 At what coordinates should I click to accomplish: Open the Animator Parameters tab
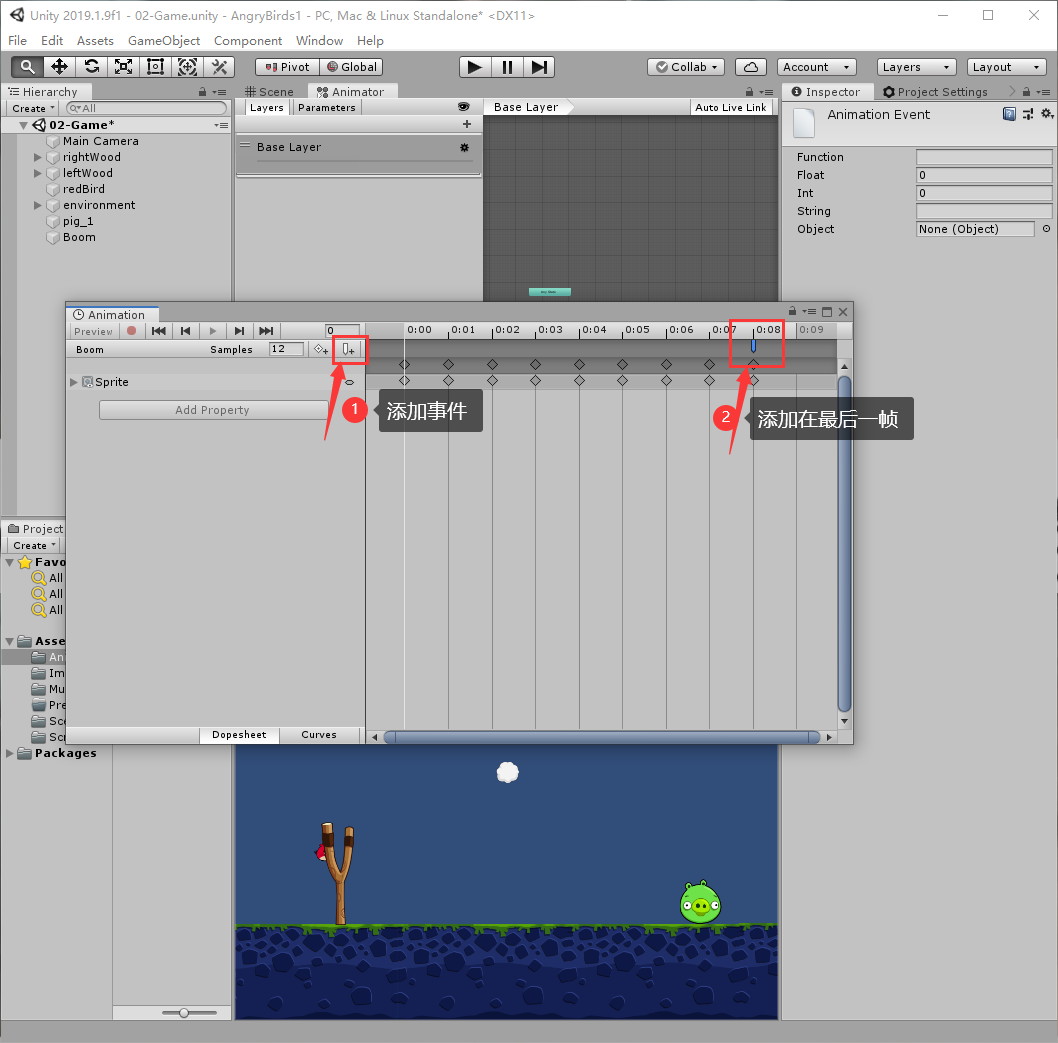tap(327, 107)
